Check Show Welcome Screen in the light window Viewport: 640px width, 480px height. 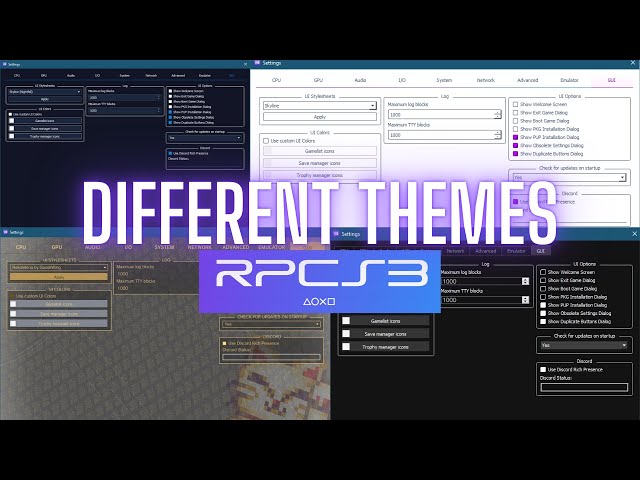516,104
